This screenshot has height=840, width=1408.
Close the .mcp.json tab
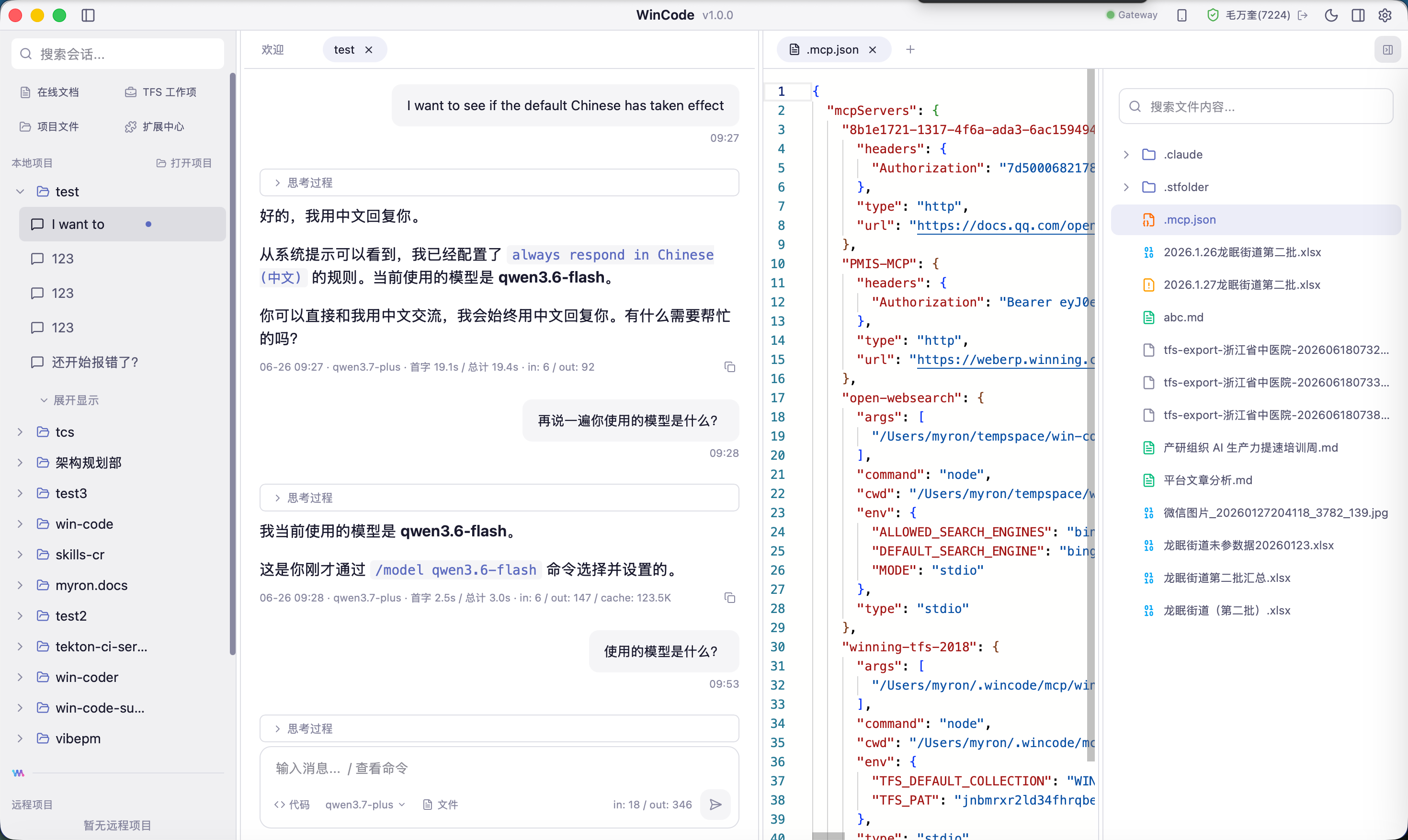coord(873,50)
